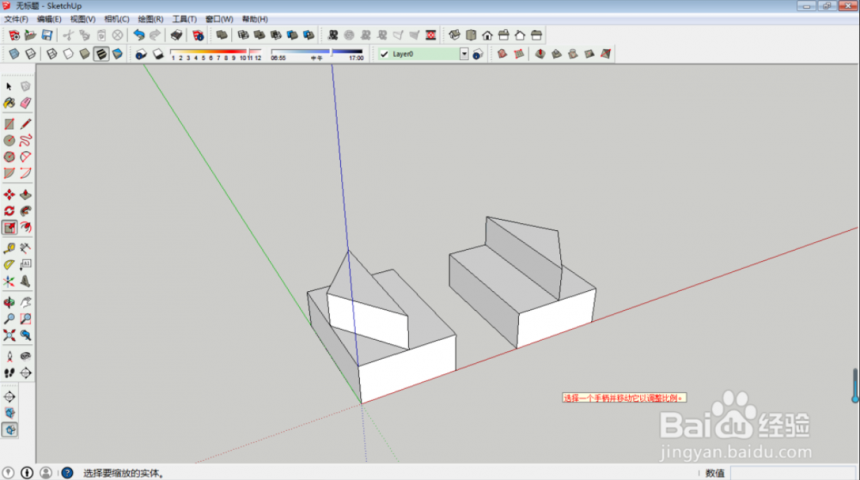The height and width of the screenshot is (480, 860).
Task: Click the Save floppy disk icon
Action: (47, 36)
